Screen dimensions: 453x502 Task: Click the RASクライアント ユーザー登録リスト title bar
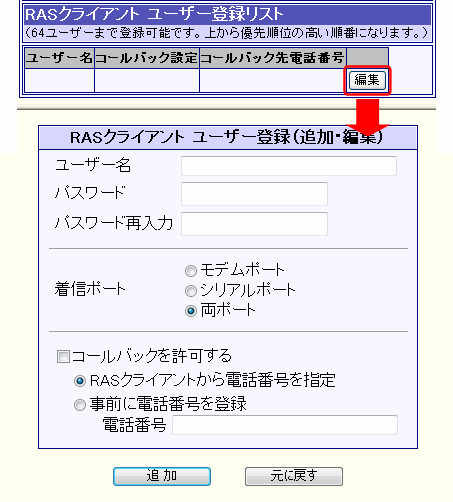pos(227,15)
